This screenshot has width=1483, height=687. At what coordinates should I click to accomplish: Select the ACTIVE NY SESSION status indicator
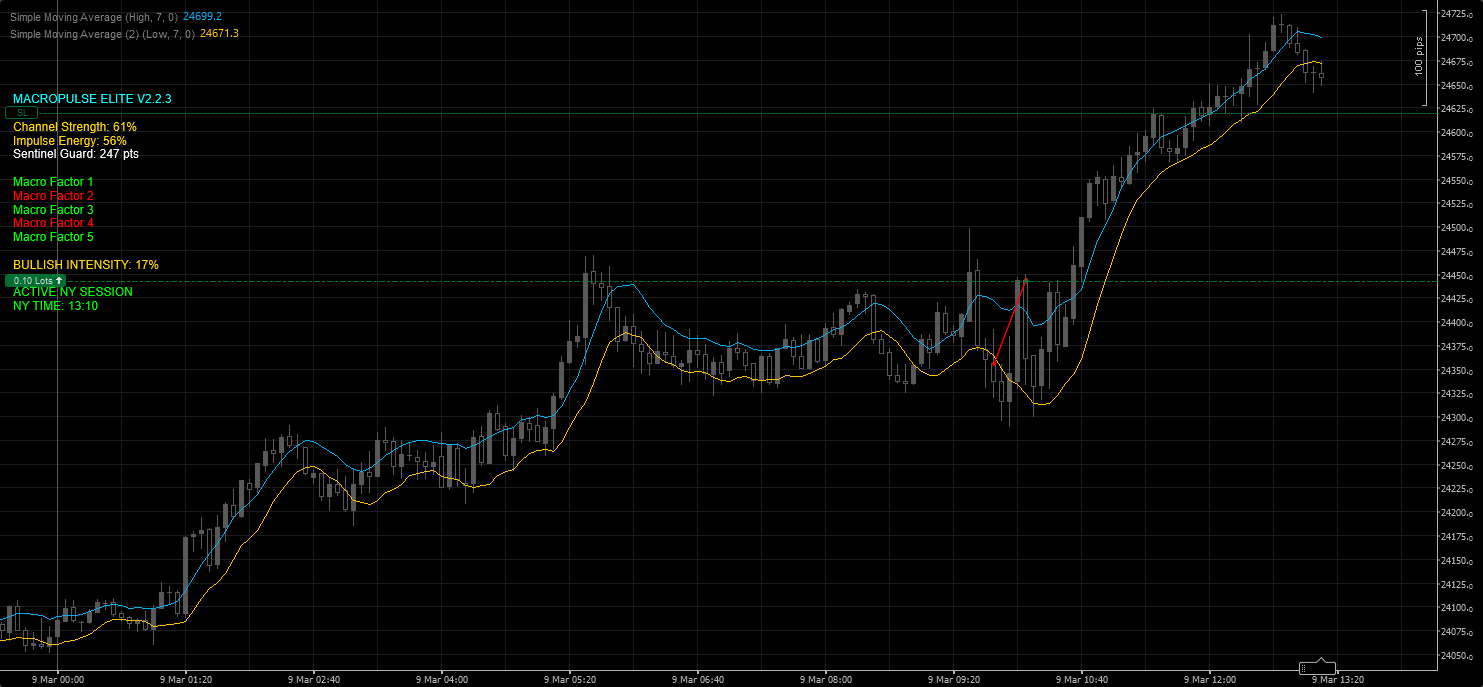70,291
